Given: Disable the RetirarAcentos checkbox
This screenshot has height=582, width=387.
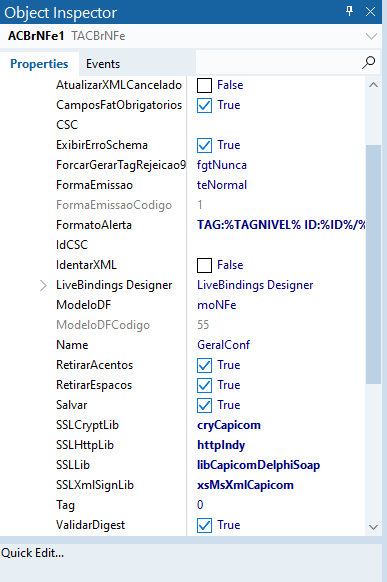Looking at the screenshot, I should click(x=204, y=365).
